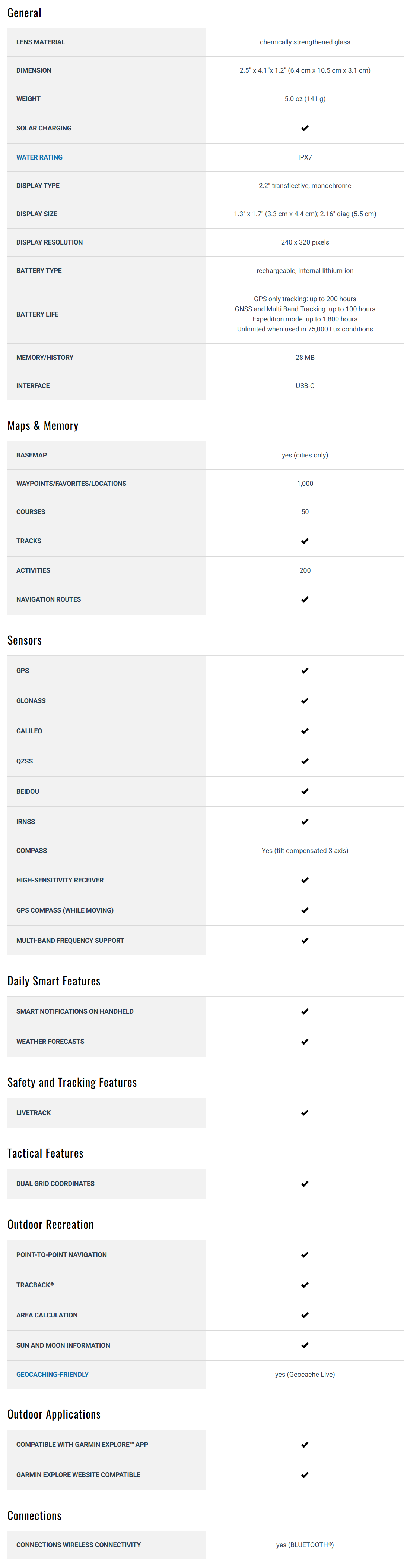
Task: Click the Multi-Band Frequency Support checkmark
Action: click(305, 941)
